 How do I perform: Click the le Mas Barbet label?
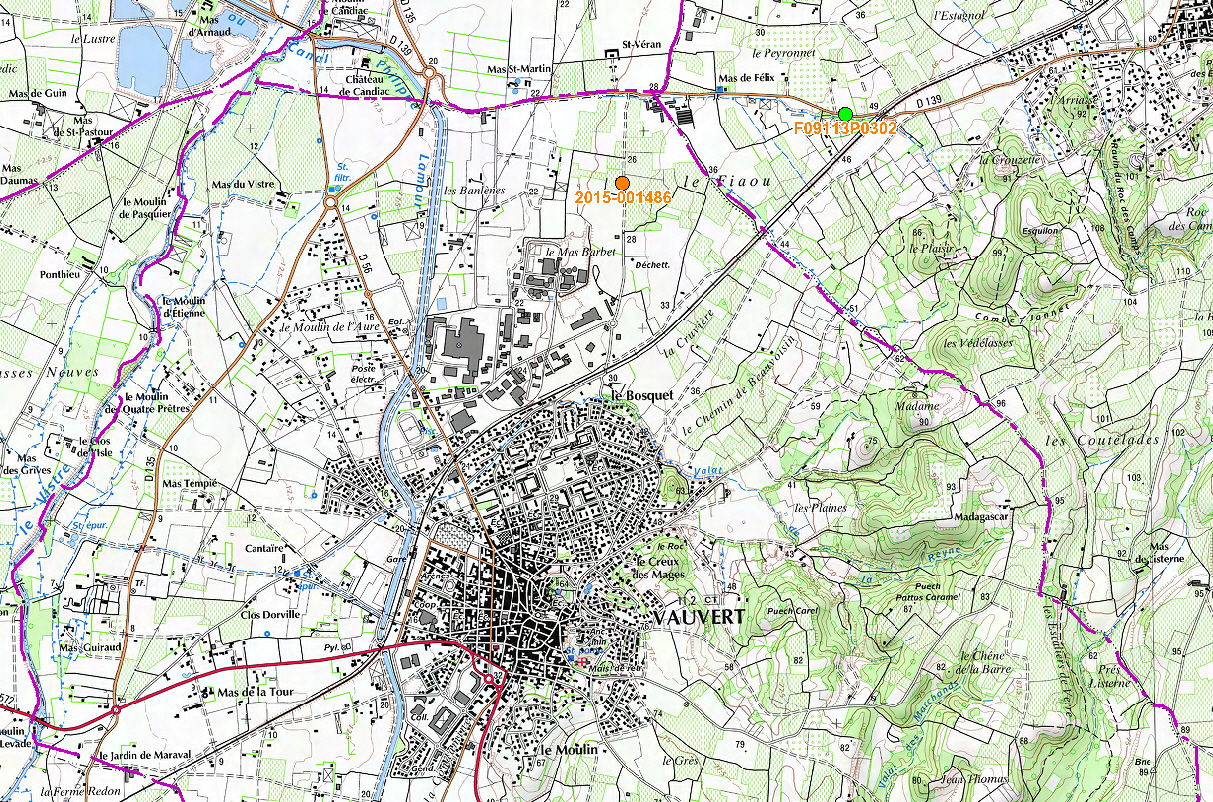click(582, 252)
